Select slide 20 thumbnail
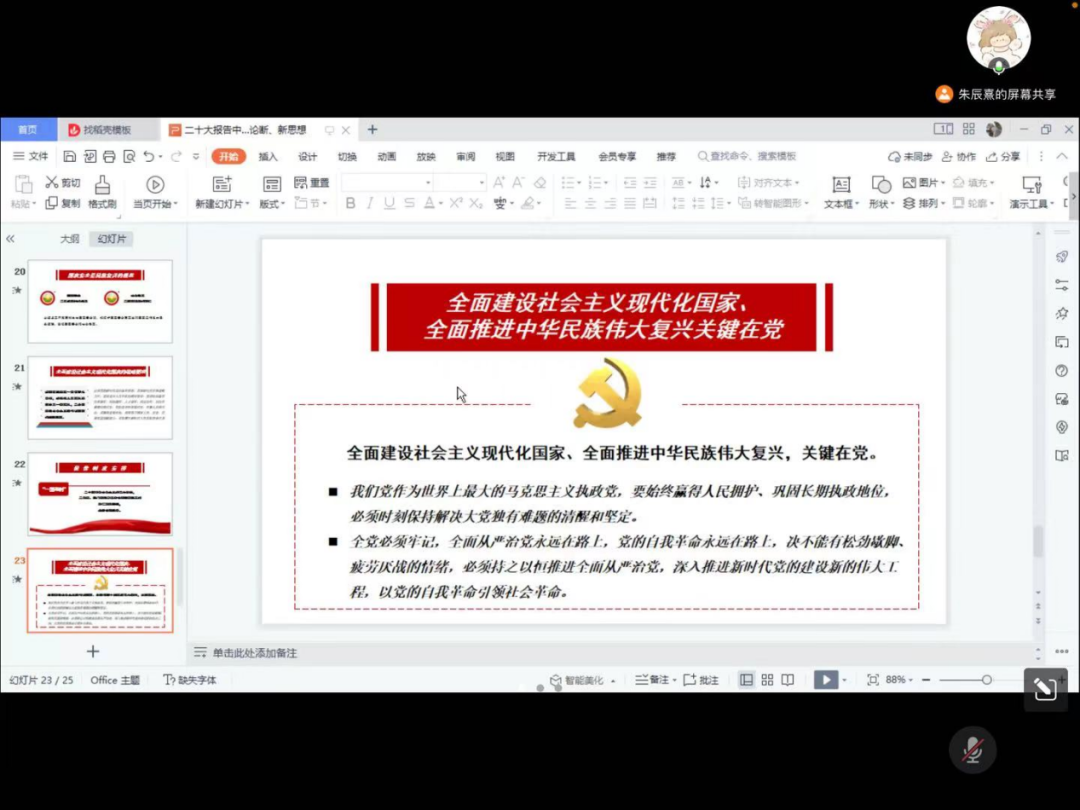 point(100,302)
